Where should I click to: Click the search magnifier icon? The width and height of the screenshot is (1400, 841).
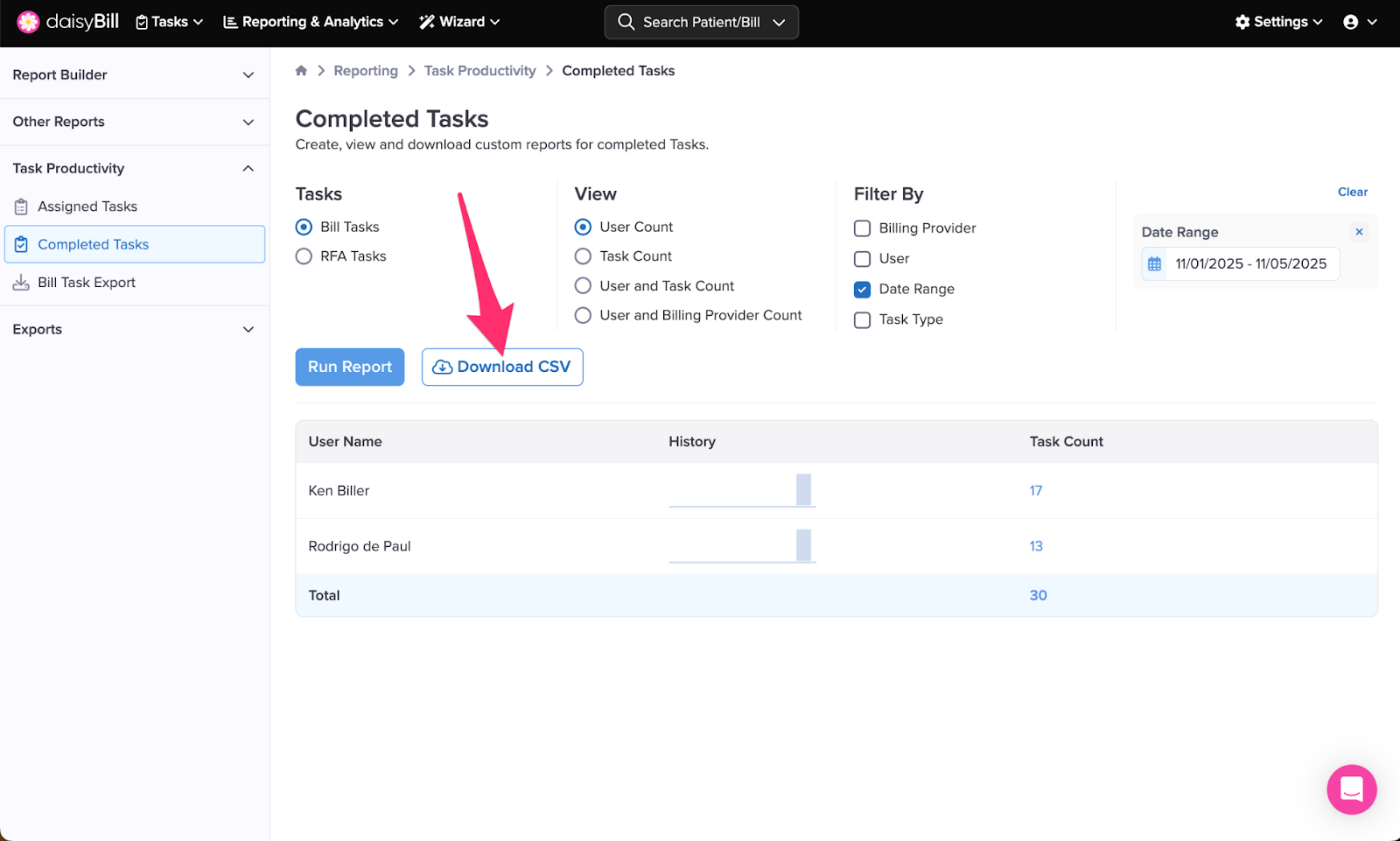(x=626, y=22)
